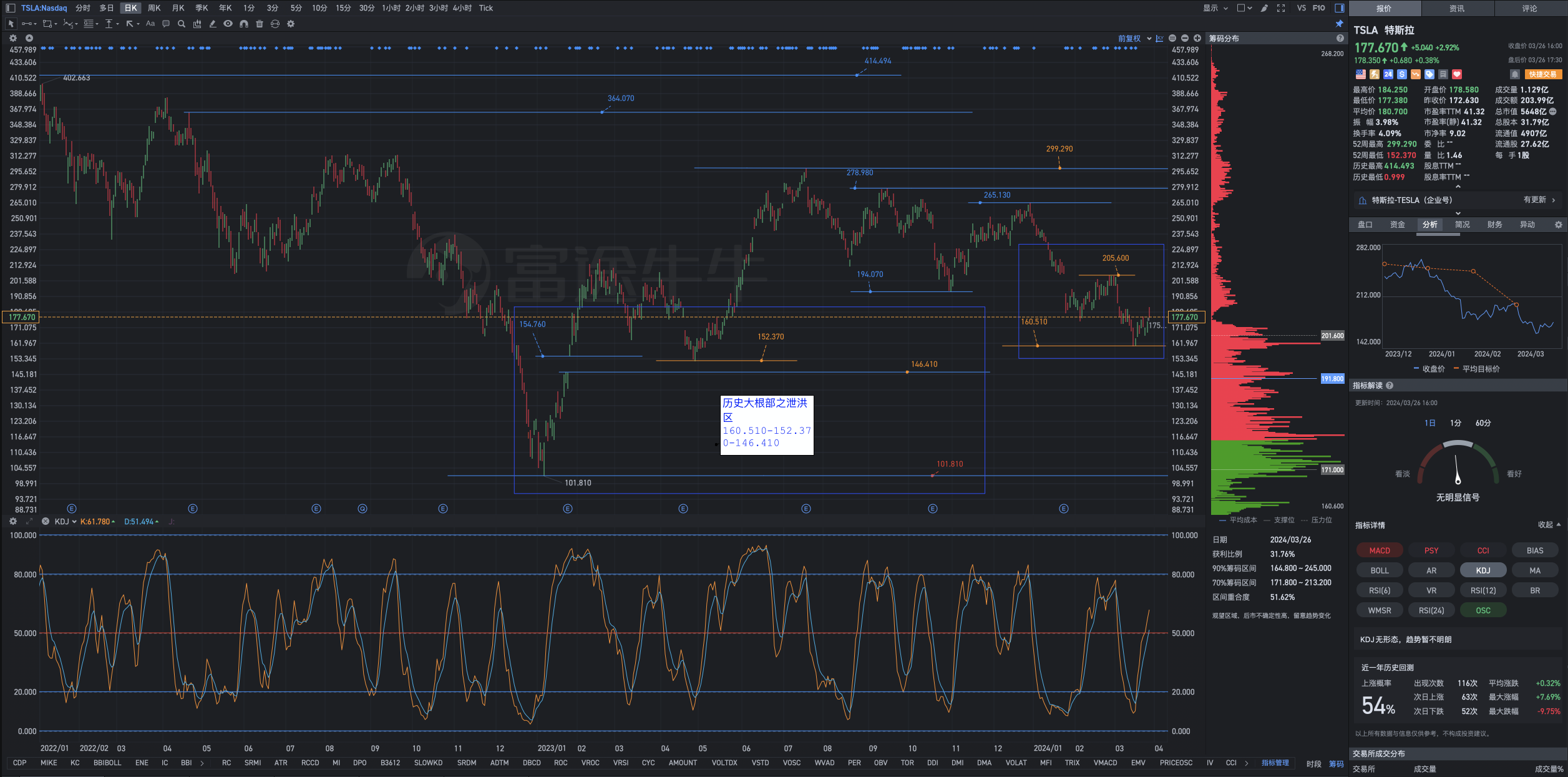Screen dimensions: 1568x777
Task: Set price alert with bell icon
Action: point(1514,74)
